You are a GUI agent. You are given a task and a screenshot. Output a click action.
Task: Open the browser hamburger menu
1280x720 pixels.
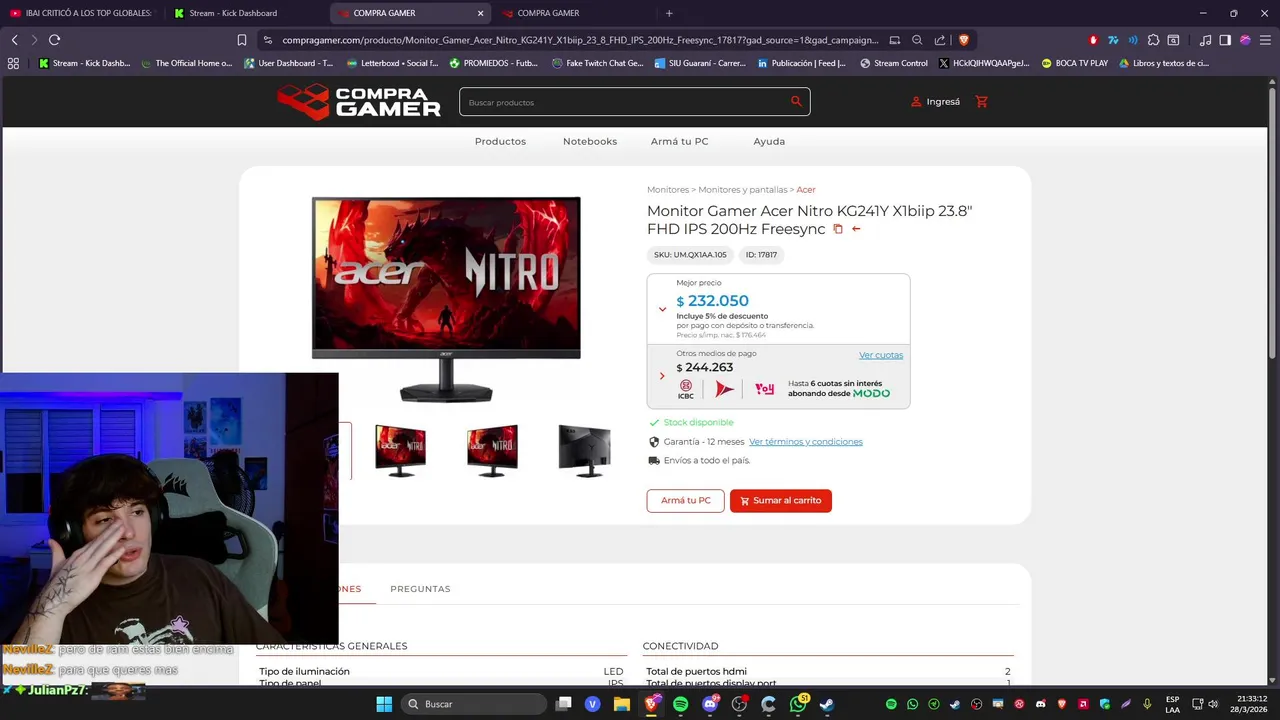click(x=1265, y=40)
